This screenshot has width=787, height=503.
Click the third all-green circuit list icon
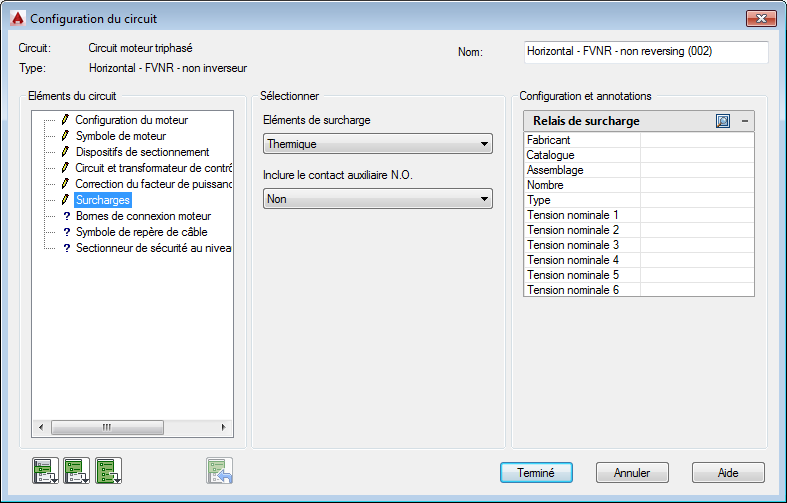(x=108, y=470)
